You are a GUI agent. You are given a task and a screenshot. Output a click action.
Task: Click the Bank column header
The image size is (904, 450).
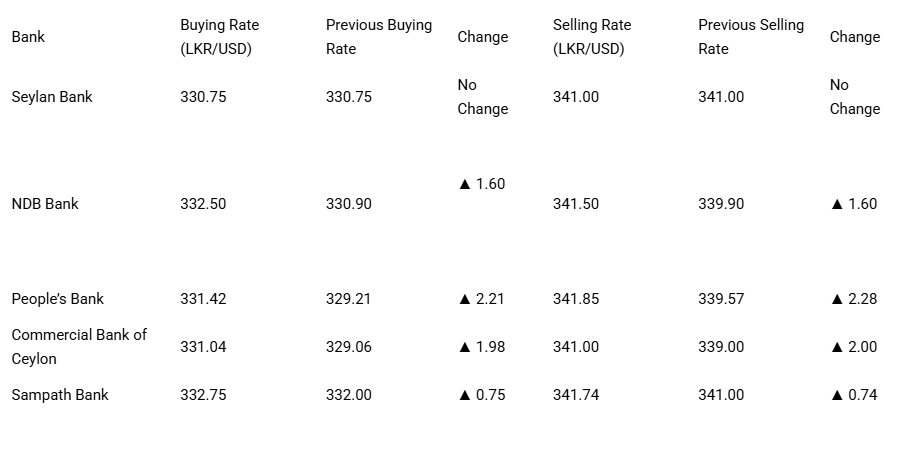pyautogui.click(x=28, y=37)
